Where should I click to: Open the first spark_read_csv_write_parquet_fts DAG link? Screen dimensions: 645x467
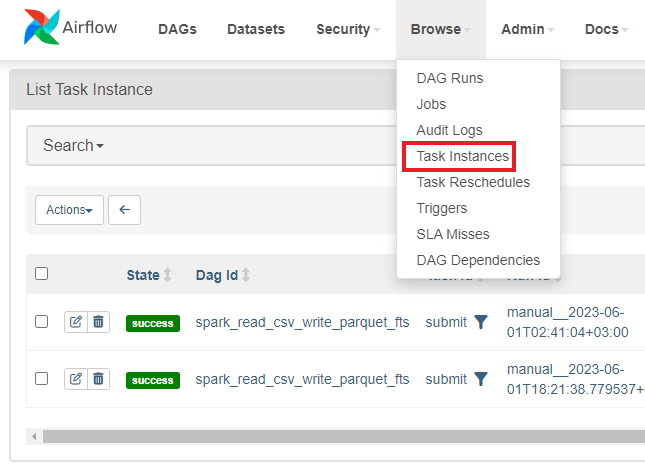302,322
